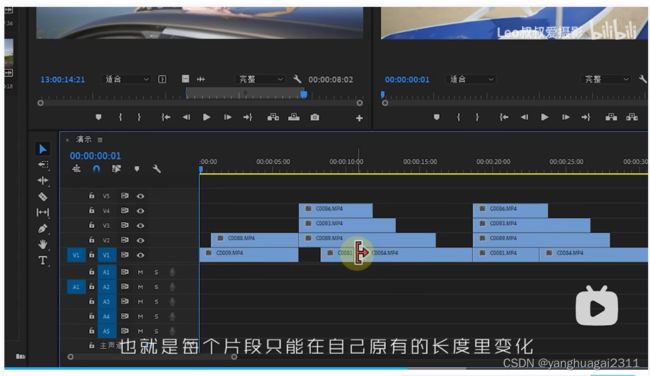Screen dimensions: 650x376
Task: Mark In point in source monitor
Action: pyautogui.click(x=120, y=117)
